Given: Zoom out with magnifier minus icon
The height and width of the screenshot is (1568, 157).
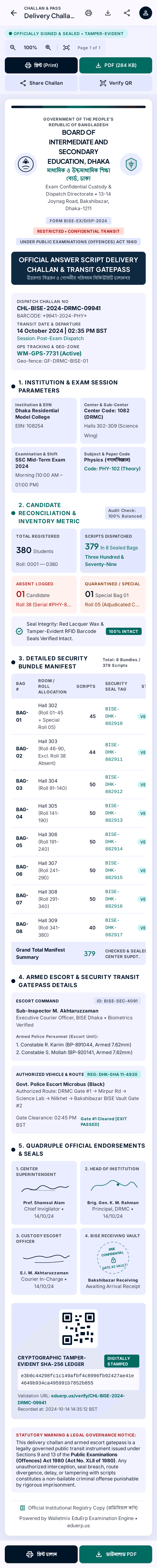Looking at the screenshot, I should tap(13, 47).
